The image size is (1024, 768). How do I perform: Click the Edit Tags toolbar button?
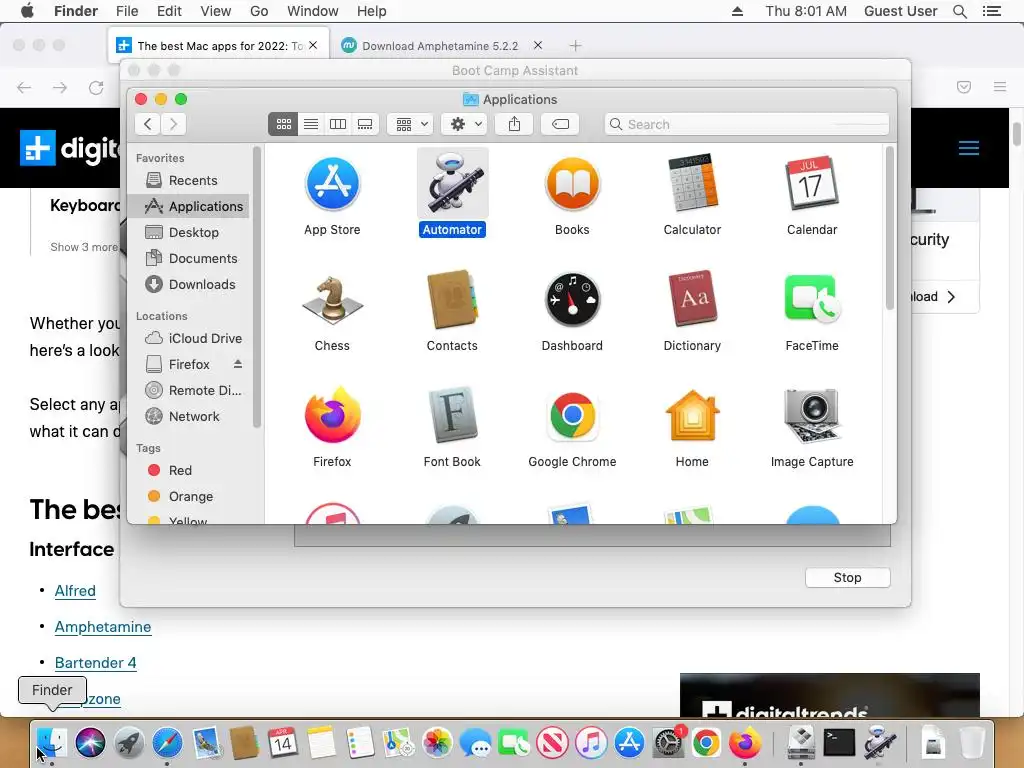[560, 124]
